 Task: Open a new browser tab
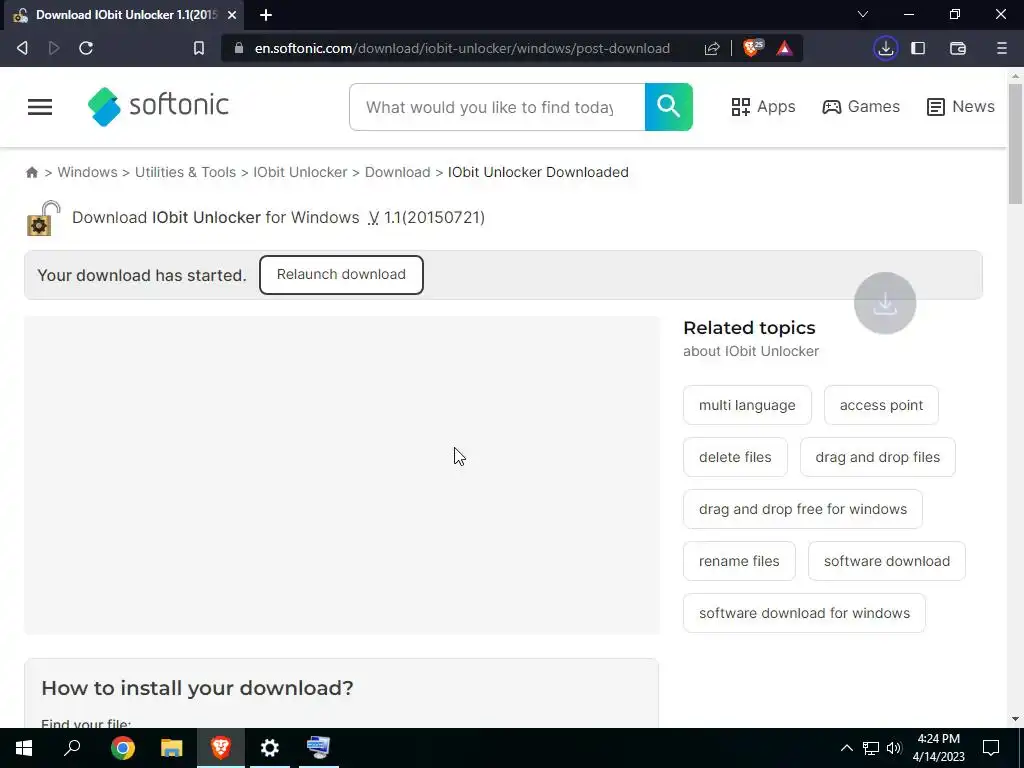tap(266, 14)
